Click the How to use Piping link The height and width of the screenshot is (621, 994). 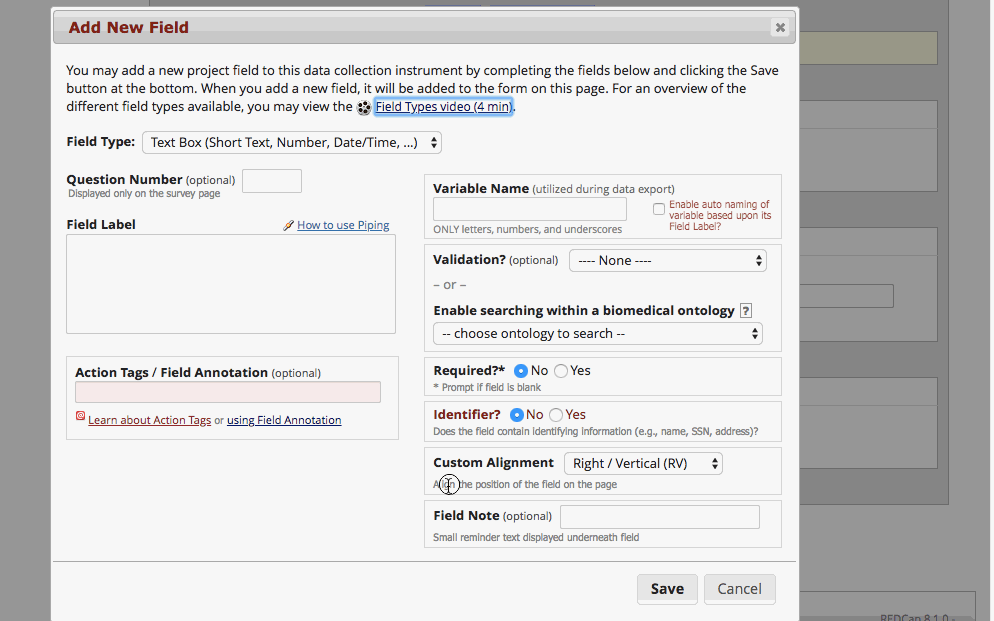(343, 225)
